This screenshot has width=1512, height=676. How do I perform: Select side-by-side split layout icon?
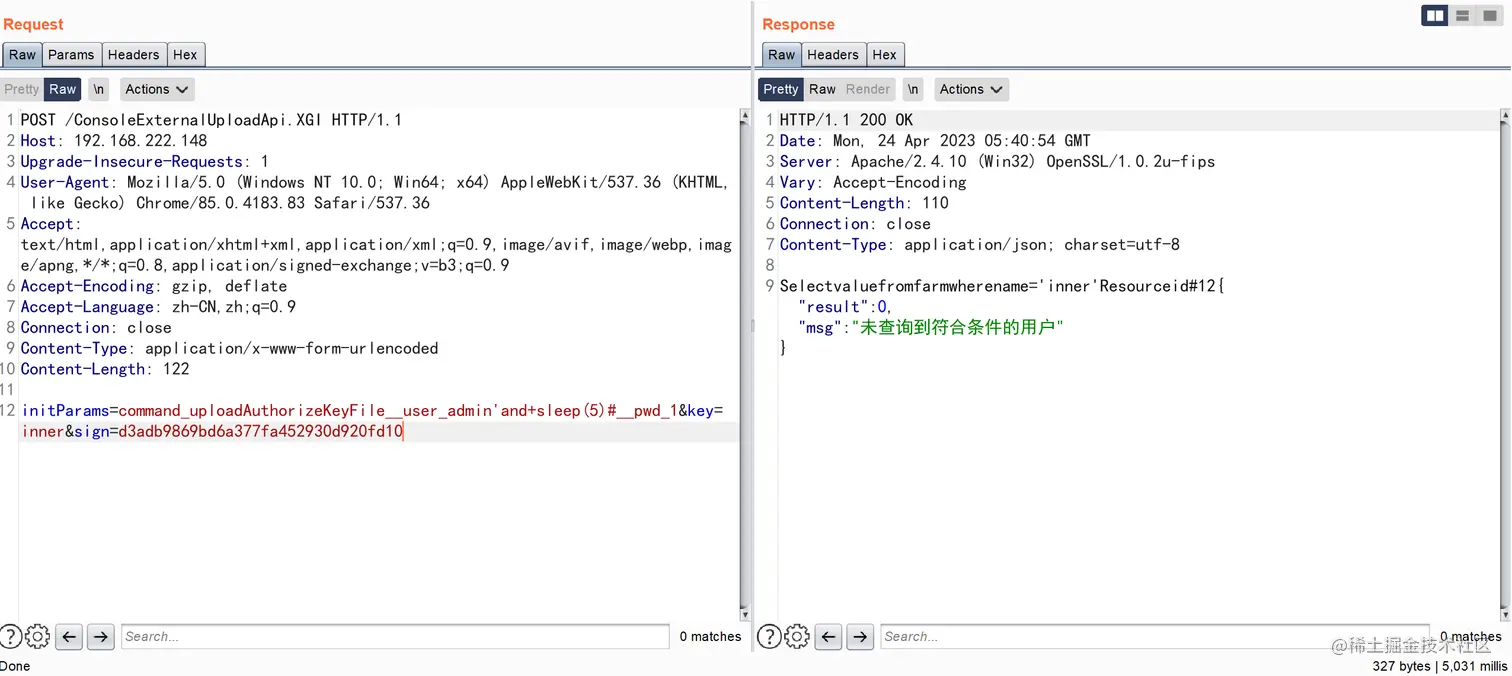[1435, 16]
